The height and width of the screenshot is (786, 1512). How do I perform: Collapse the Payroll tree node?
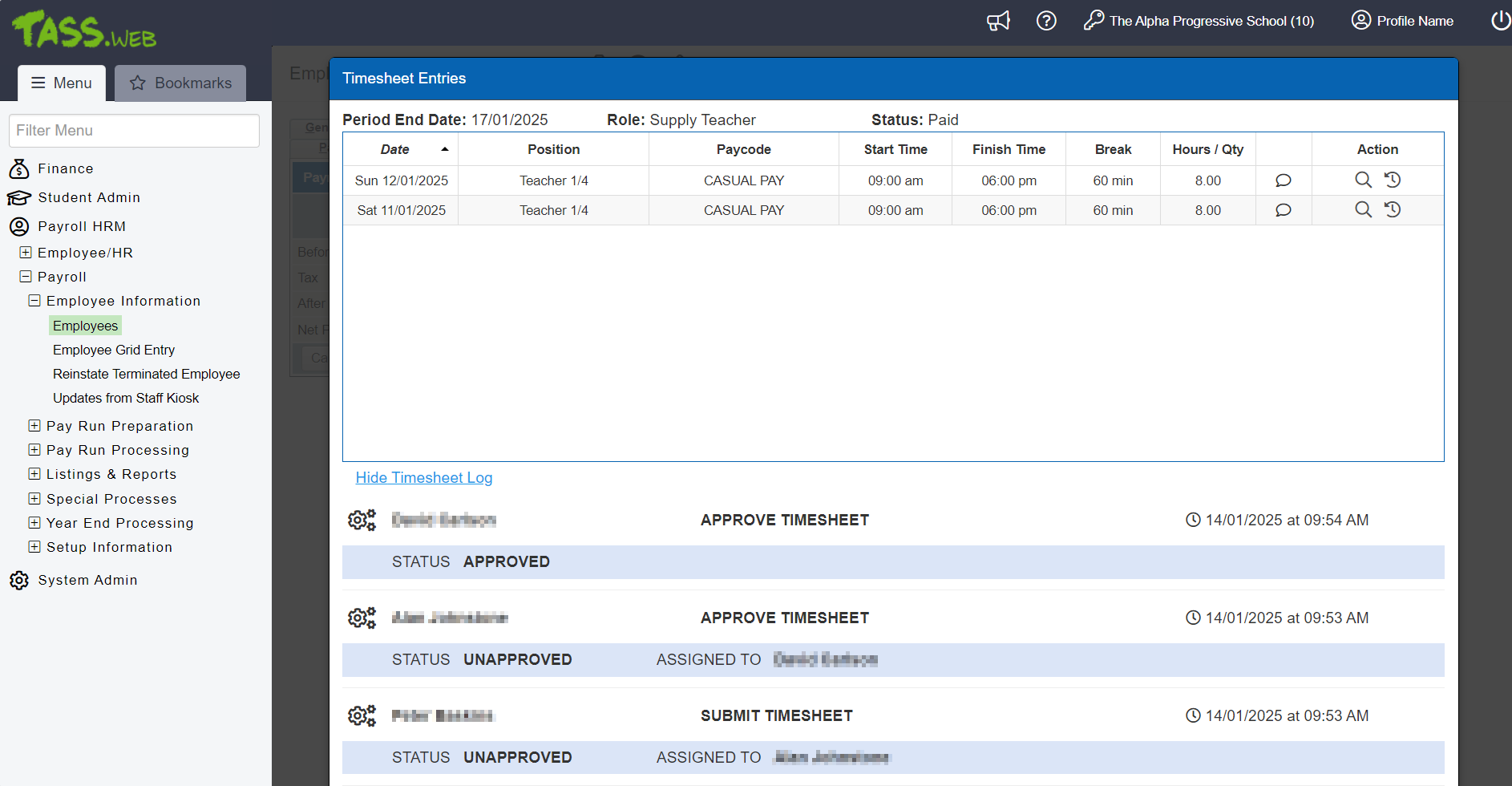[x=26, y=277]
